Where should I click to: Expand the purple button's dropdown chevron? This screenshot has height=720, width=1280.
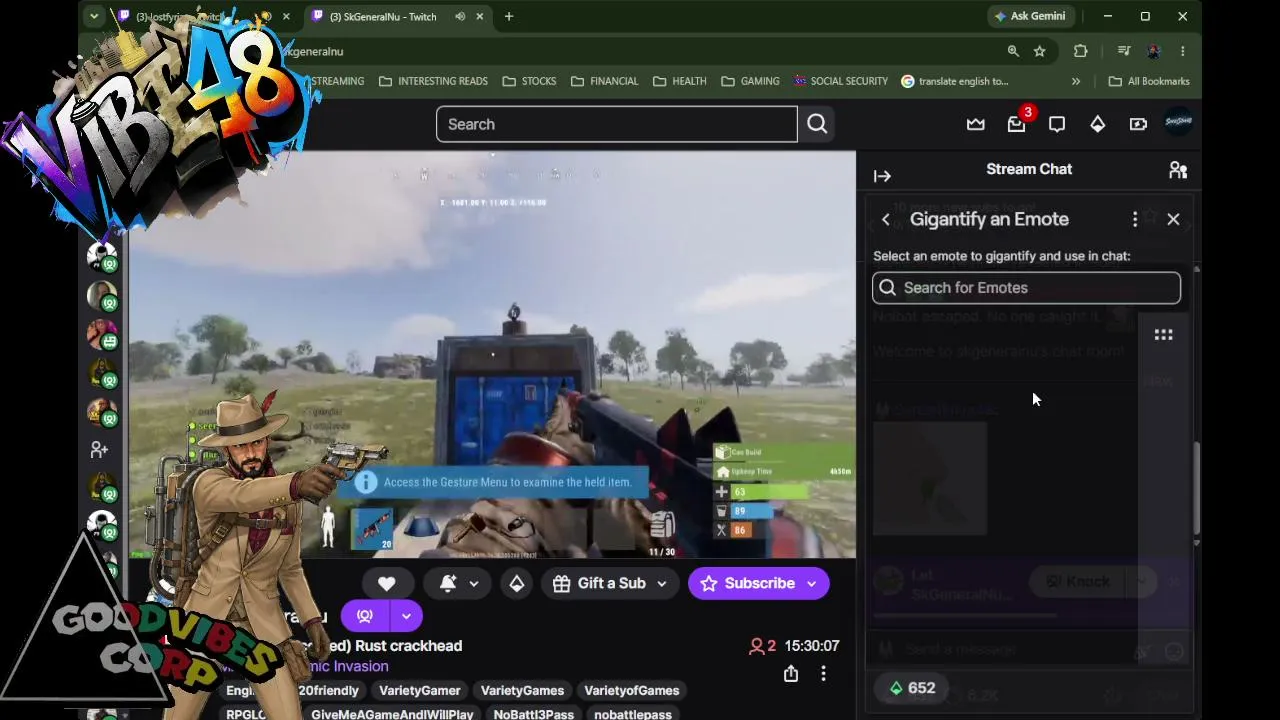point(406,616)
